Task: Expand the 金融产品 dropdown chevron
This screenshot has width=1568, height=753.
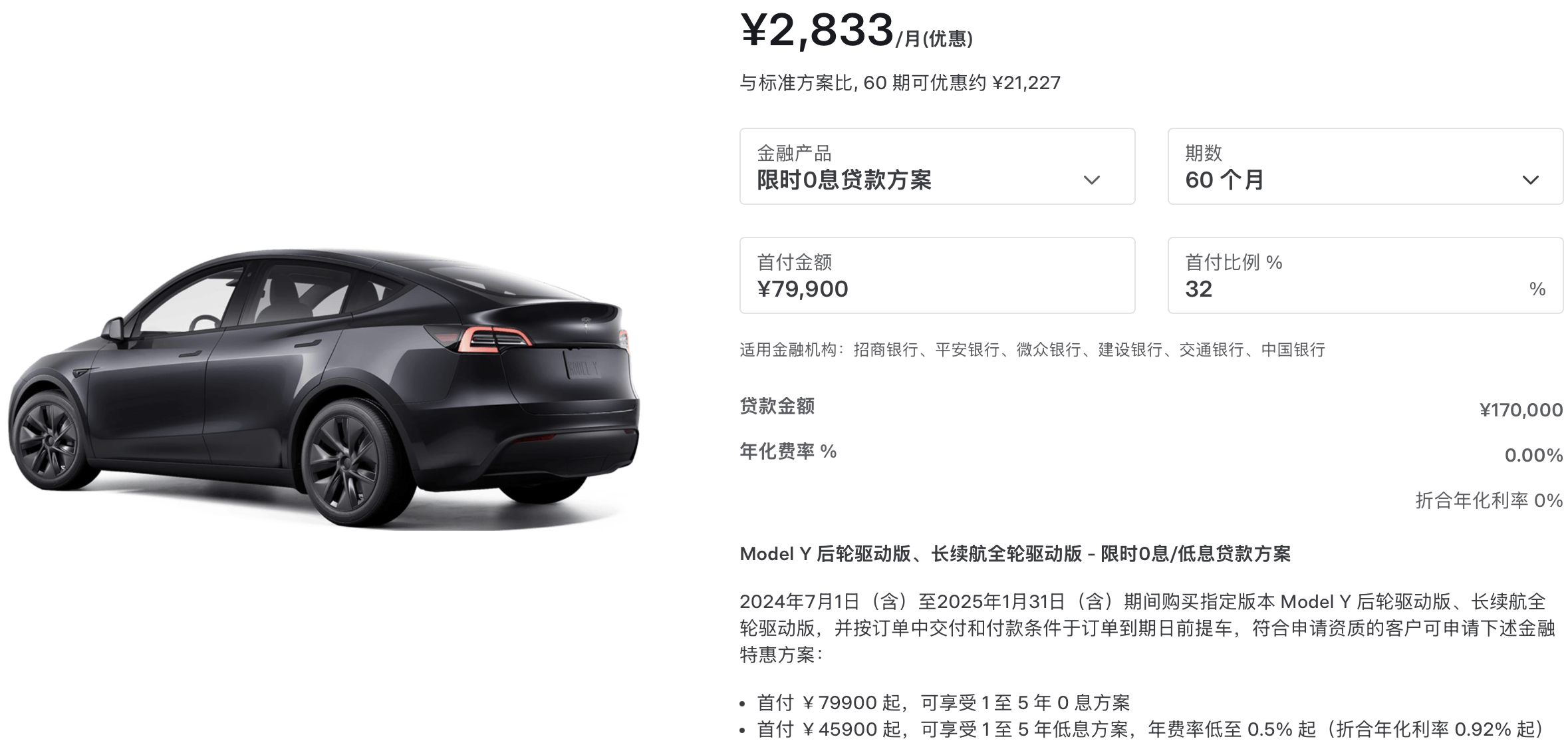Action: [x=1091, y=180]
